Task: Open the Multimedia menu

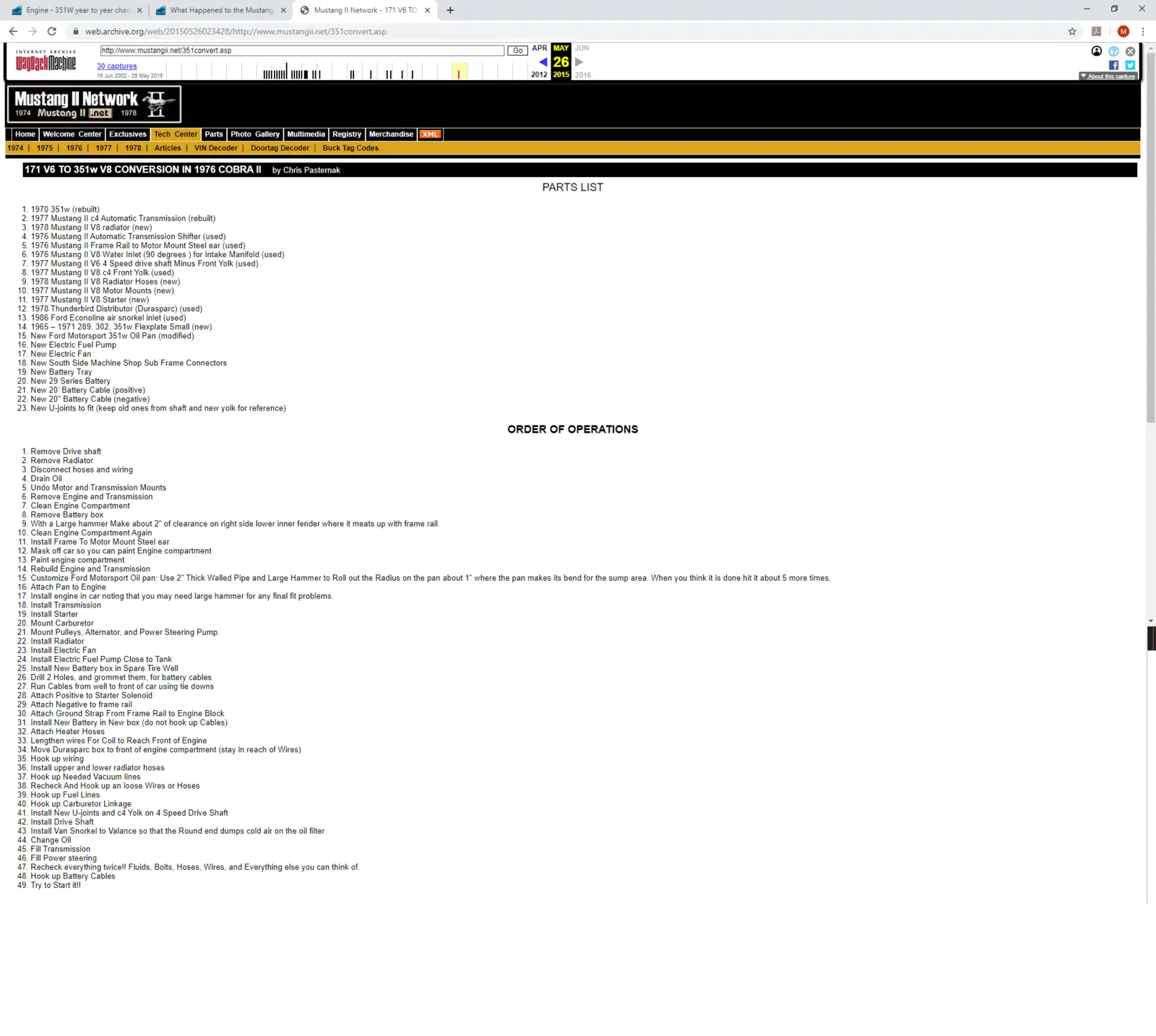Action: [306, 134]
